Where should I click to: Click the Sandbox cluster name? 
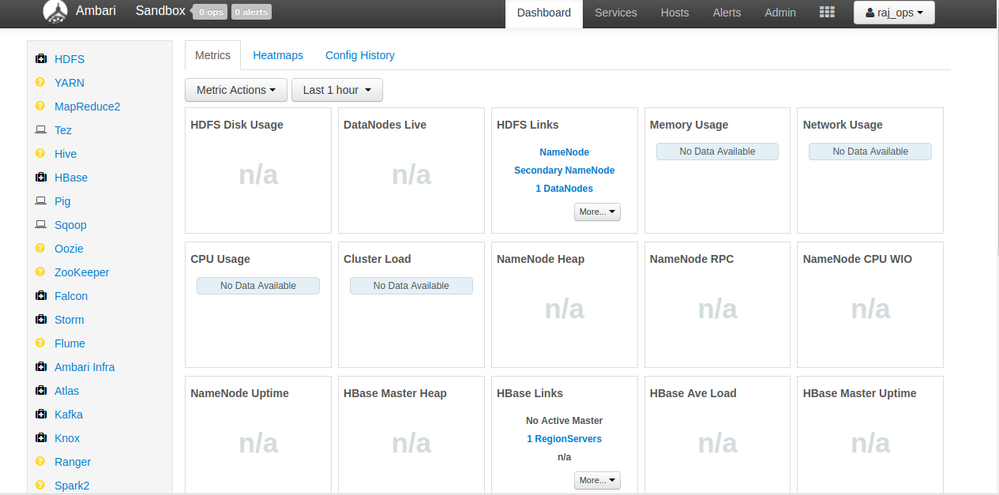161,11
